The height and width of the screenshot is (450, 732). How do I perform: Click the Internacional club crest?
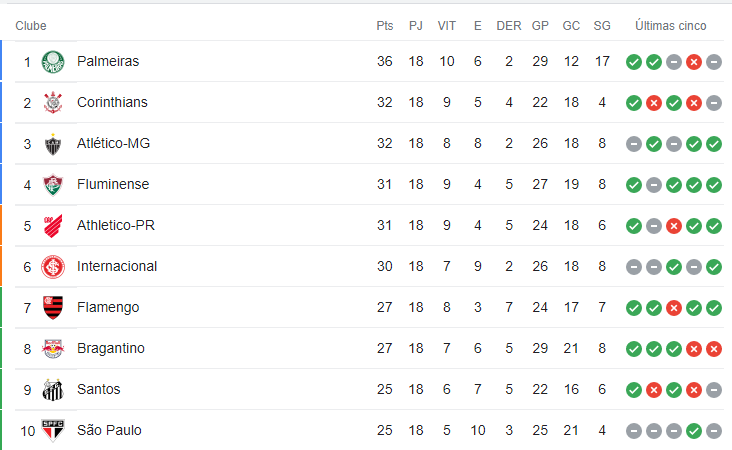click(x=53, y=267)
